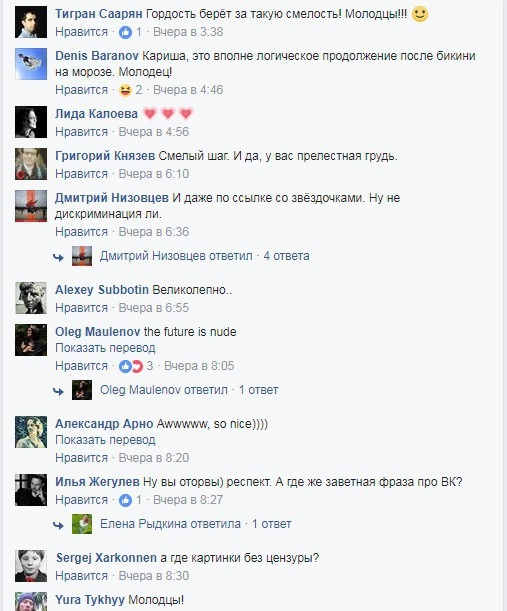Like Alexey Subbotin's comment via Нравится
The image size is (507, 611).
tap(81, 308)
